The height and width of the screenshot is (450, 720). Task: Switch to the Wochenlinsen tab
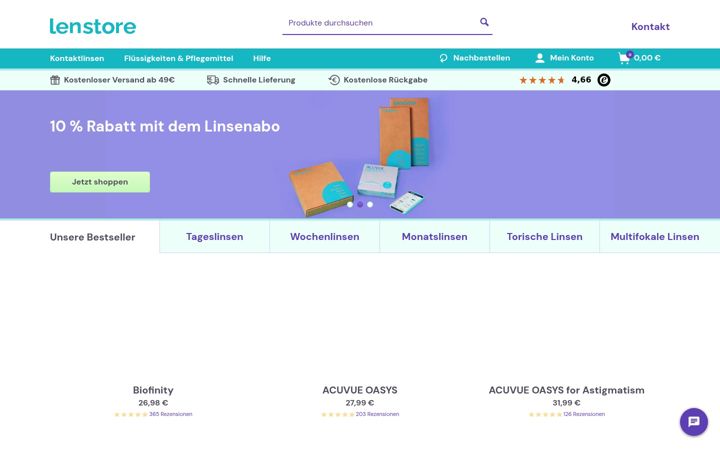325,237
